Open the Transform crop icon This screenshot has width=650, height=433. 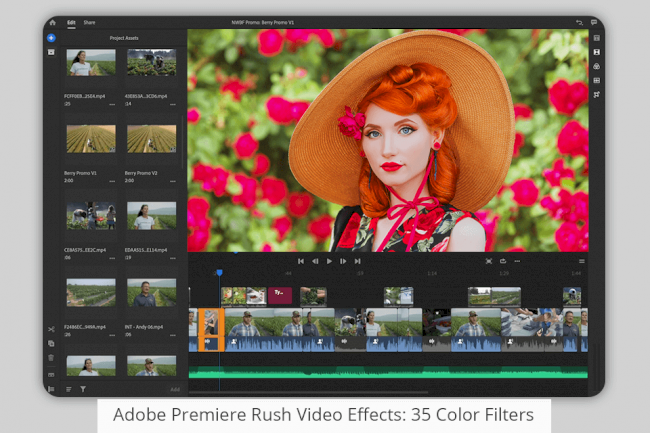tap(597, 94)
